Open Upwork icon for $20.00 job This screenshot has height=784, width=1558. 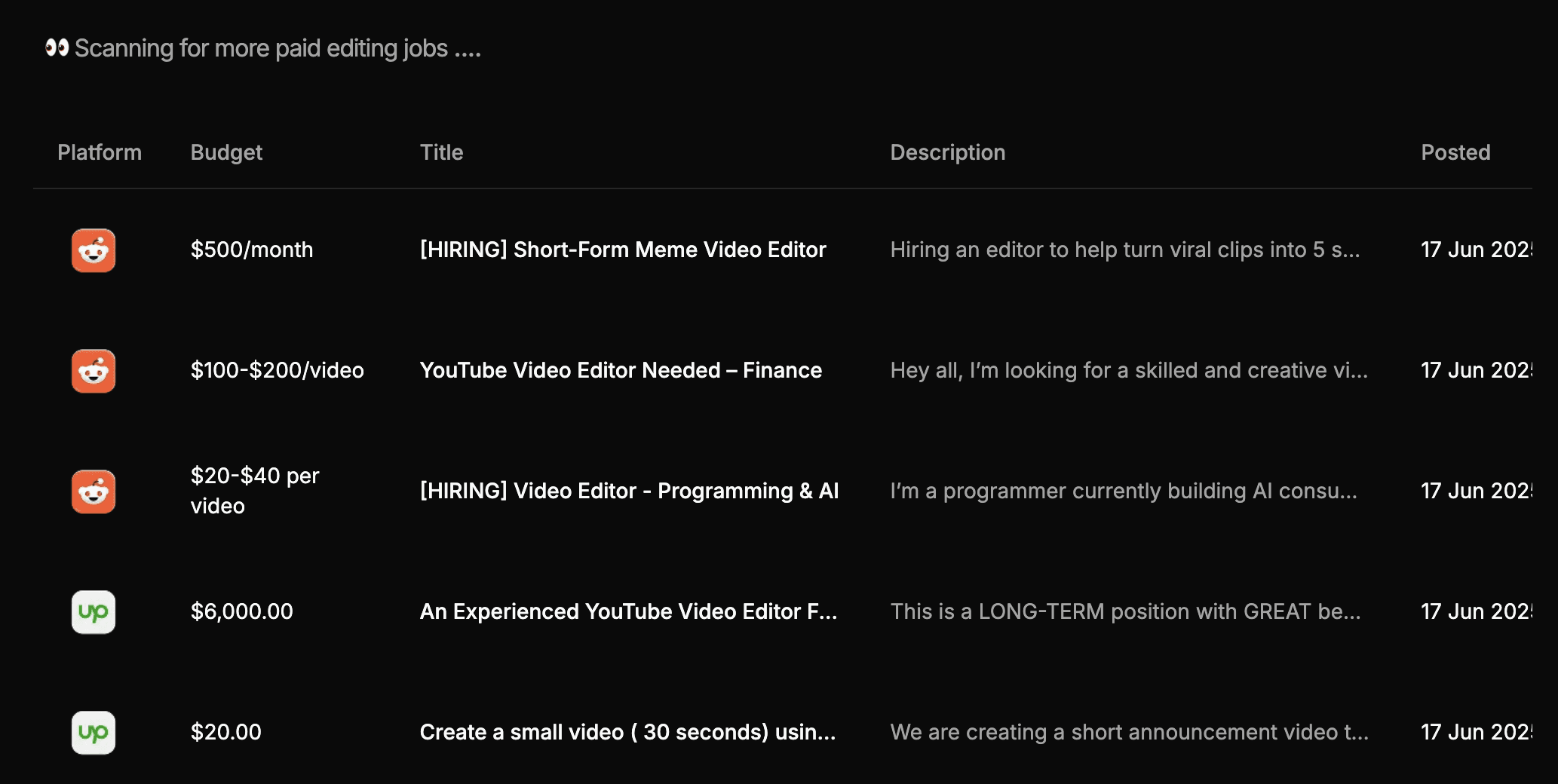click(94, 733)
